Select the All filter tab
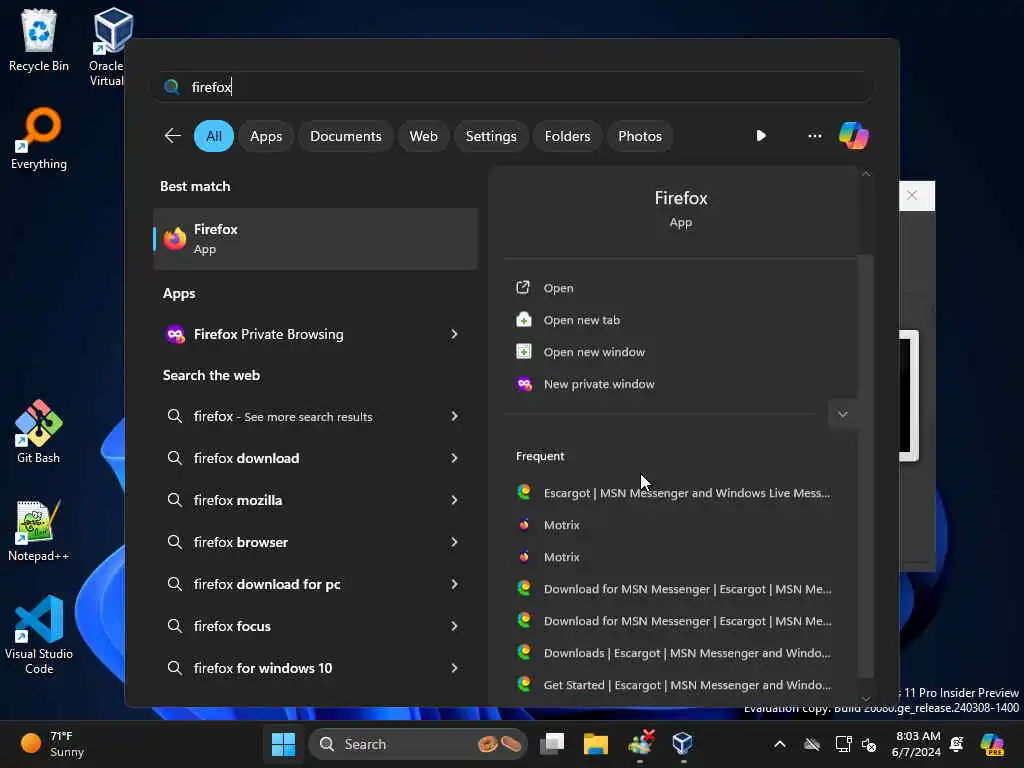 point(214,136)
